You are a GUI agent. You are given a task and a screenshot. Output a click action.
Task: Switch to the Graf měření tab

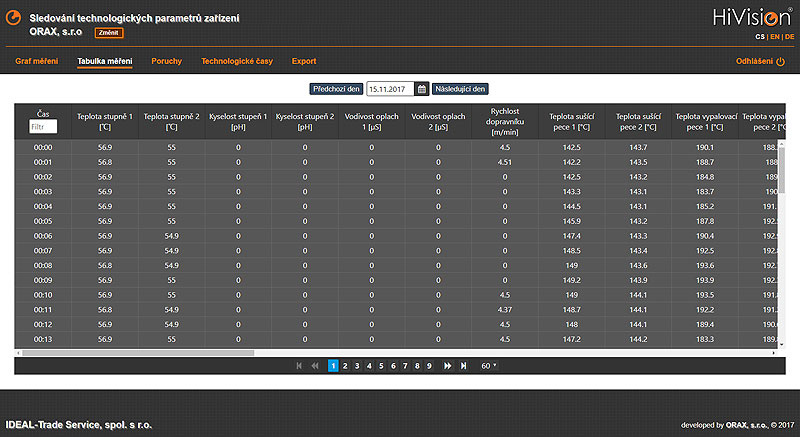click(36, 61)
